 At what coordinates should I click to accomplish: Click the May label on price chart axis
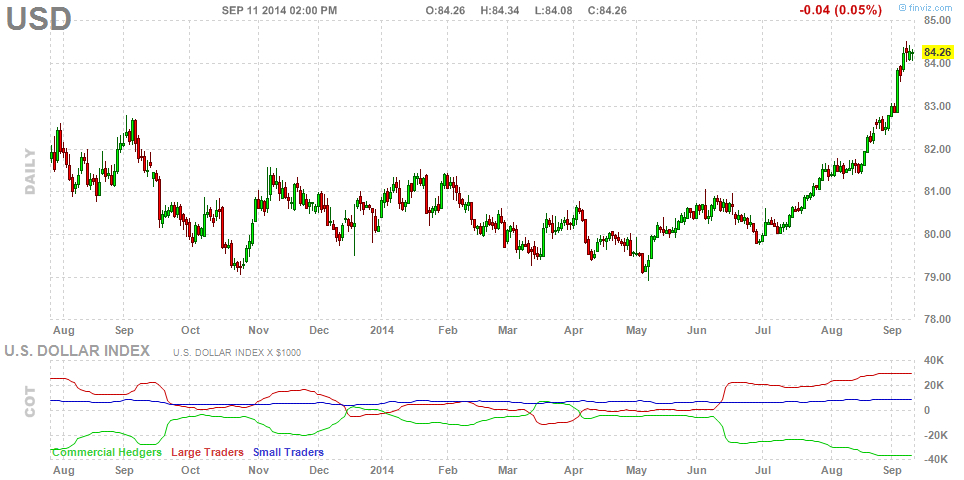[636, 329]
